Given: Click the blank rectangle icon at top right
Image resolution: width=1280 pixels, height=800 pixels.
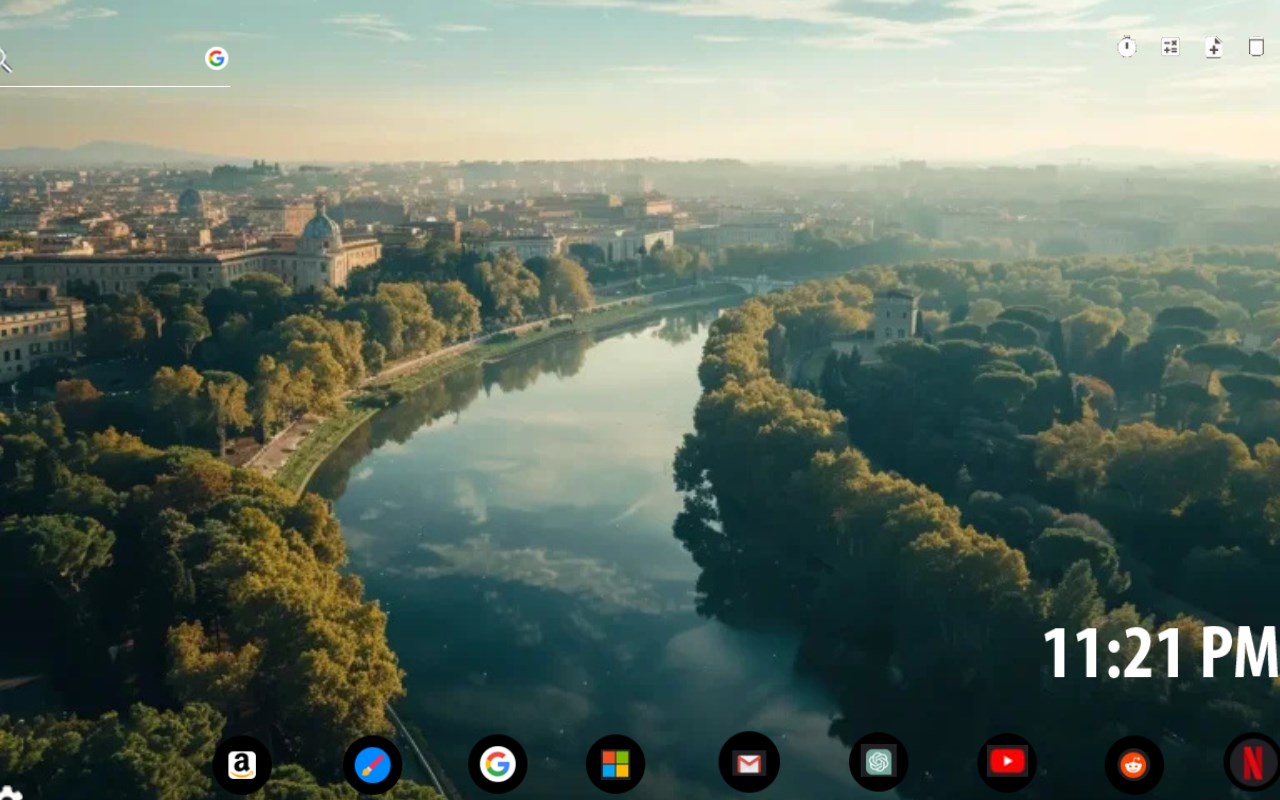Looking at the screenshot, I should tap(1256, 47).
